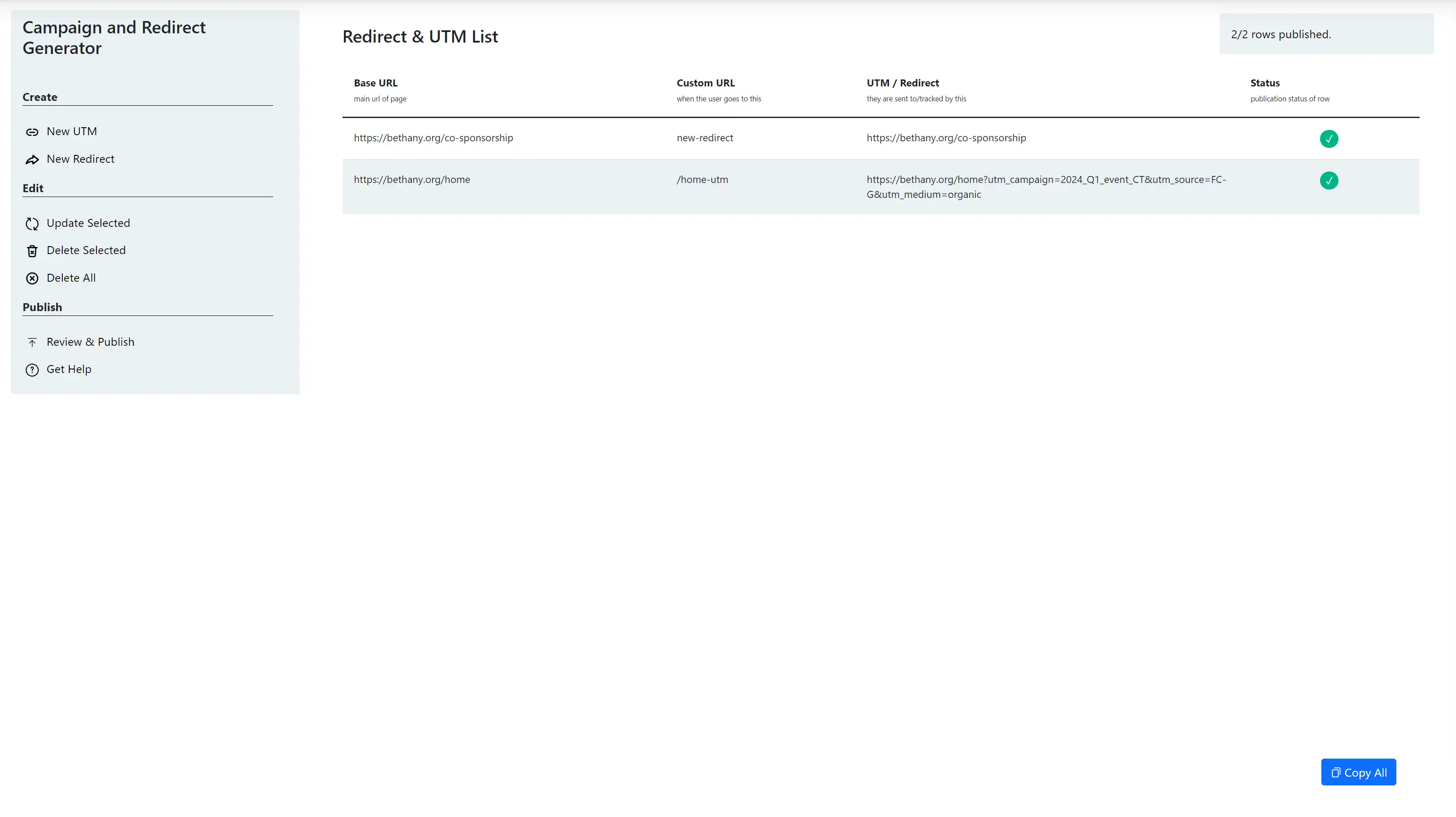The image size is (1456, 817).
Task: Click the Base URL column header
Action: 376,82
